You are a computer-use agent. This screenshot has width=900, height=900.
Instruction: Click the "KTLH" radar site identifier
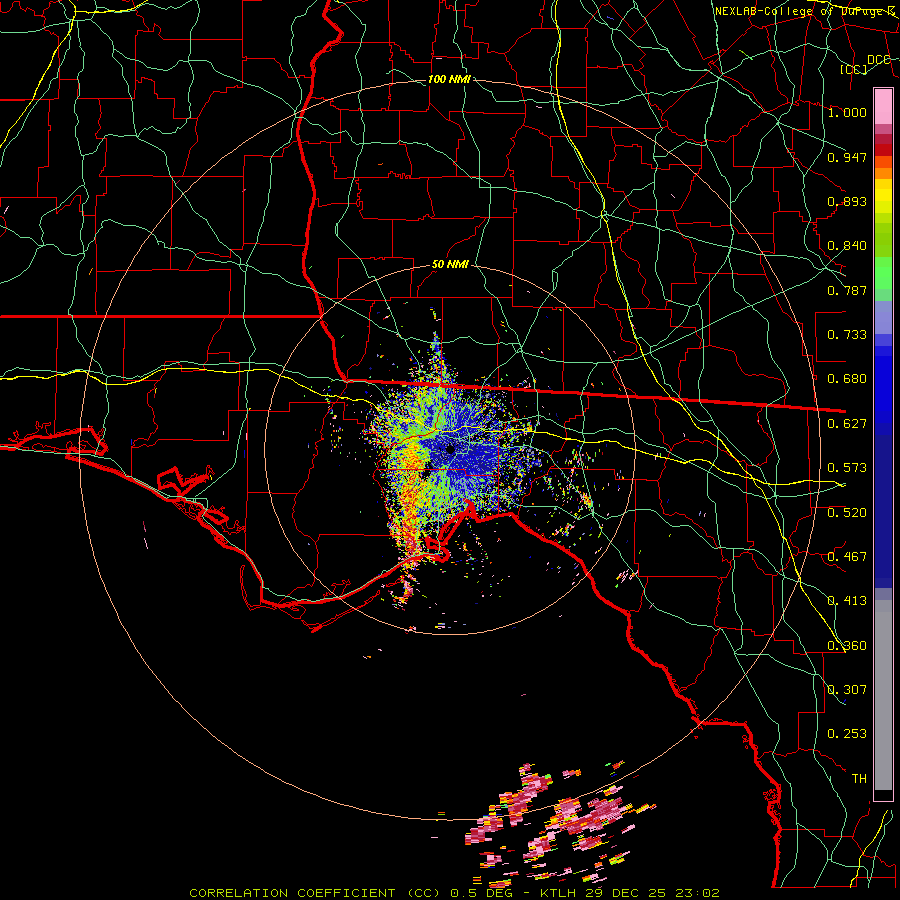coord(557,893)
